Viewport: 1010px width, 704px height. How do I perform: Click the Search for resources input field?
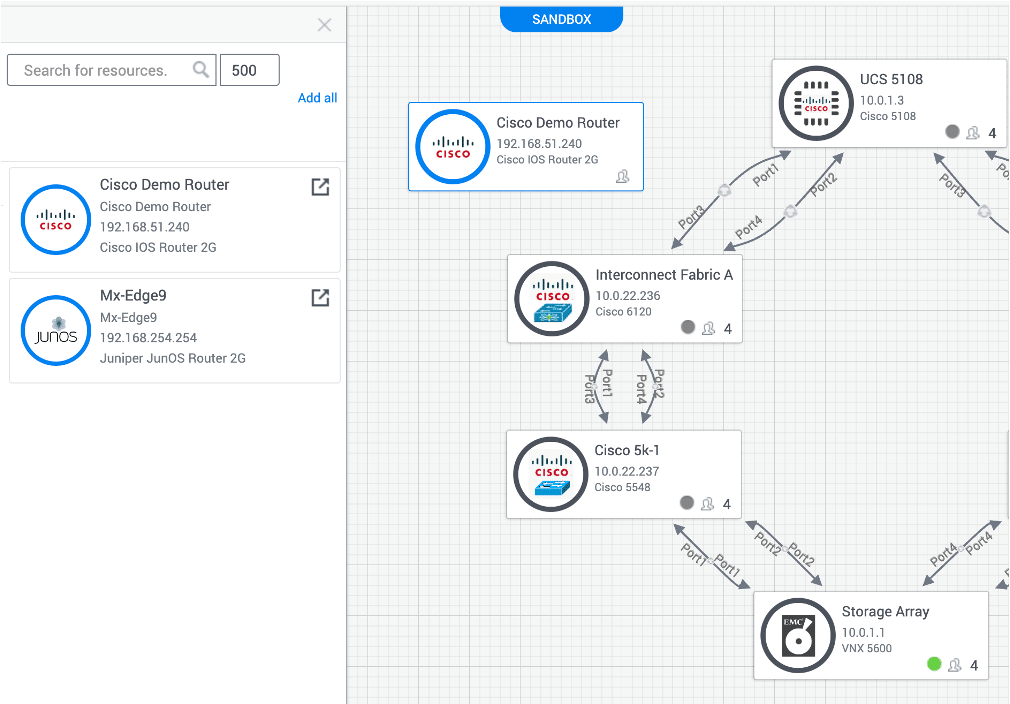pos(111,70)
